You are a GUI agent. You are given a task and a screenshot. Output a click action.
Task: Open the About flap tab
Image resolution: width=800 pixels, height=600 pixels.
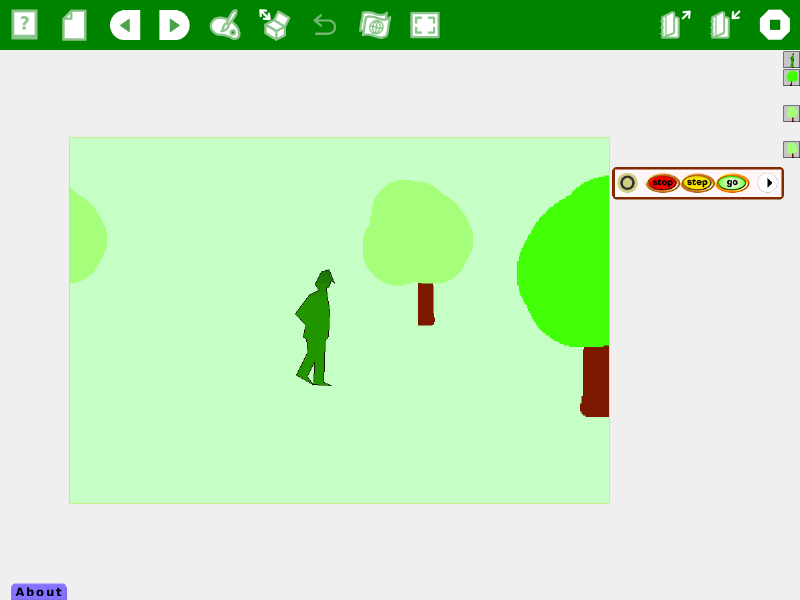pyautogui.click(x=39, y=592)
